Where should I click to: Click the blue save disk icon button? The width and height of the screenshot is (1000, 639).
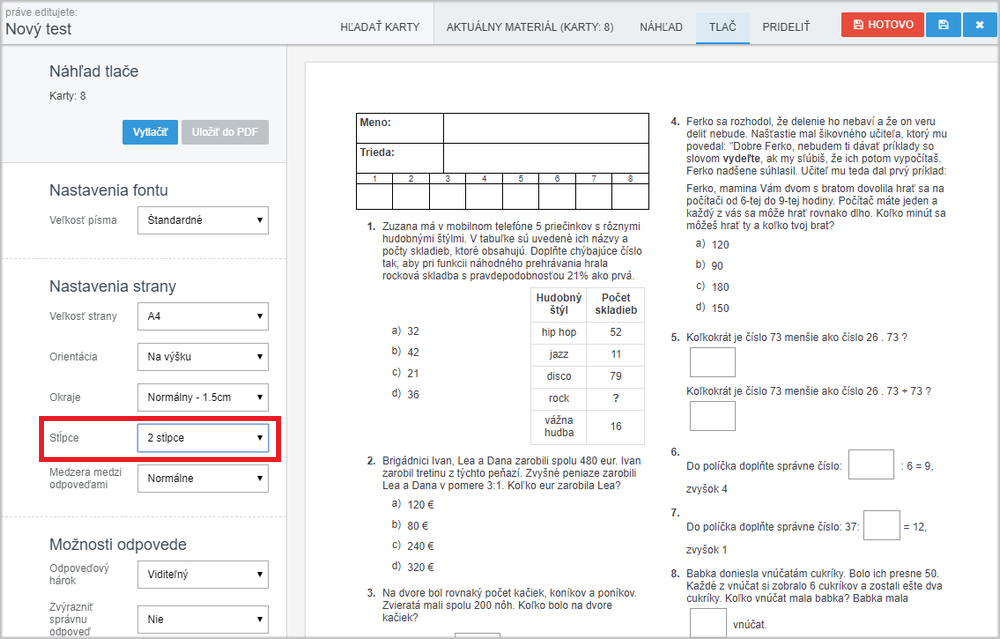click(943, 25)
